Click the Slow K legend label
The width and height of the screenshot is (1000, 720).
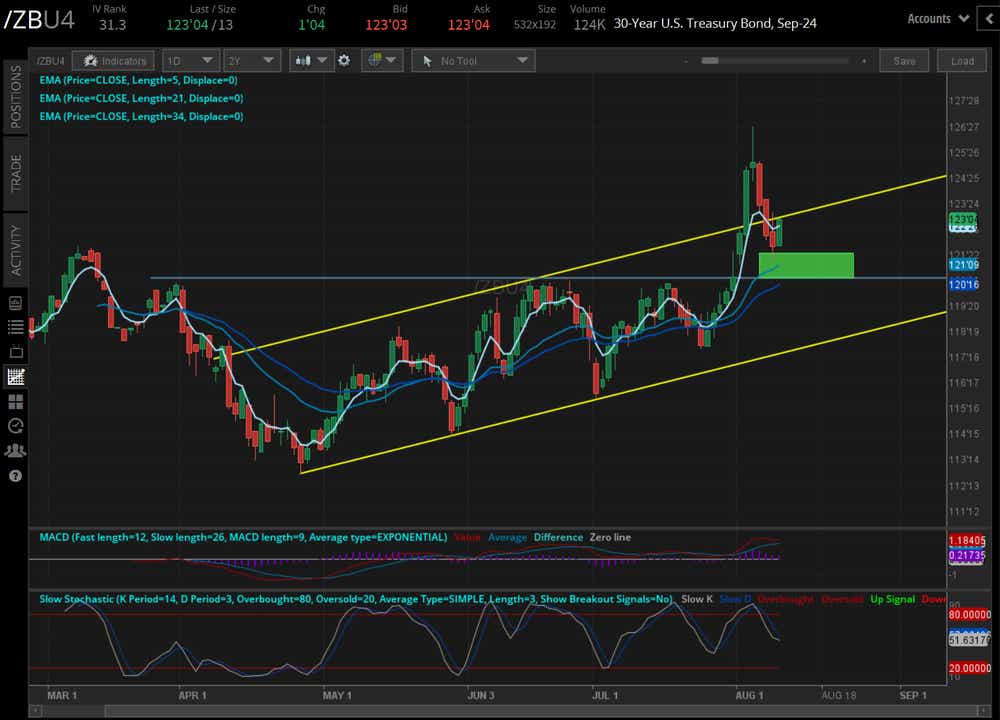click(x=696, y=599)
